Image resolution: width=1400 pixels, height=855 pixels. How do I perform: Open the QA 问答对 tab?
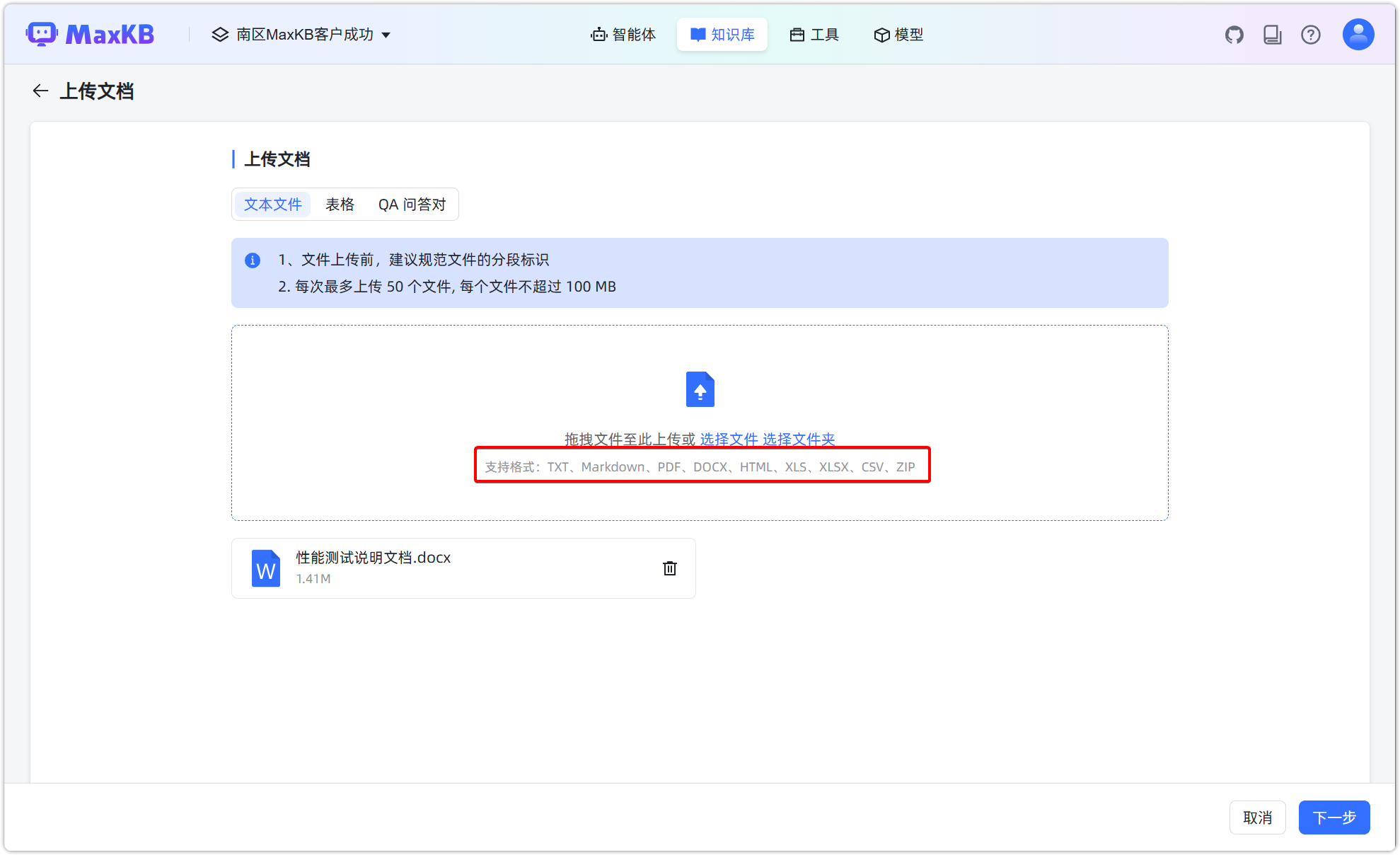point(412,204)
